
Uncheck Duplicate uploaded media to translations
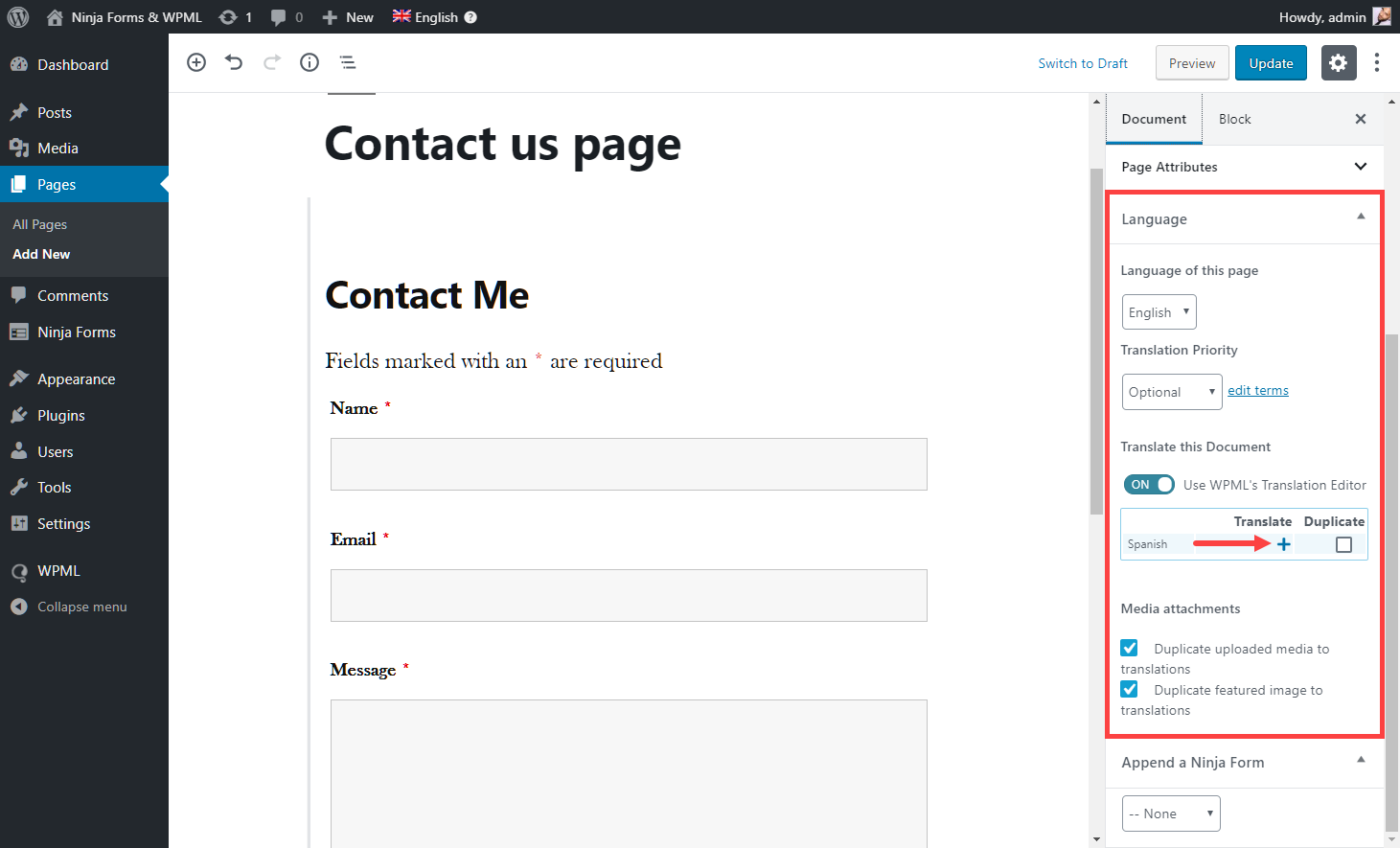click(1130, 649)
